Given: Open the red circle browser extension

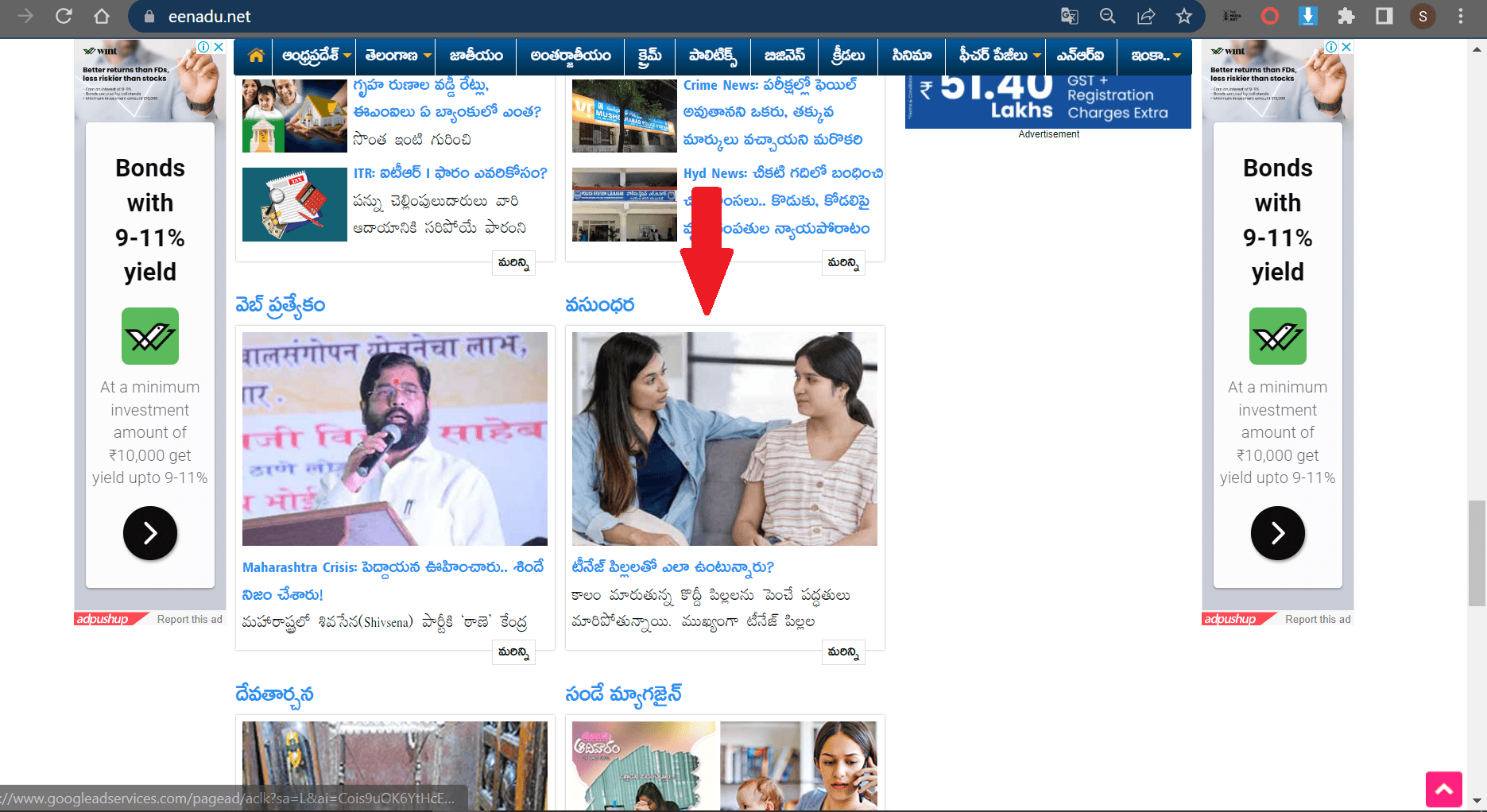Looking at the screenshot, I should (1270, 16).
